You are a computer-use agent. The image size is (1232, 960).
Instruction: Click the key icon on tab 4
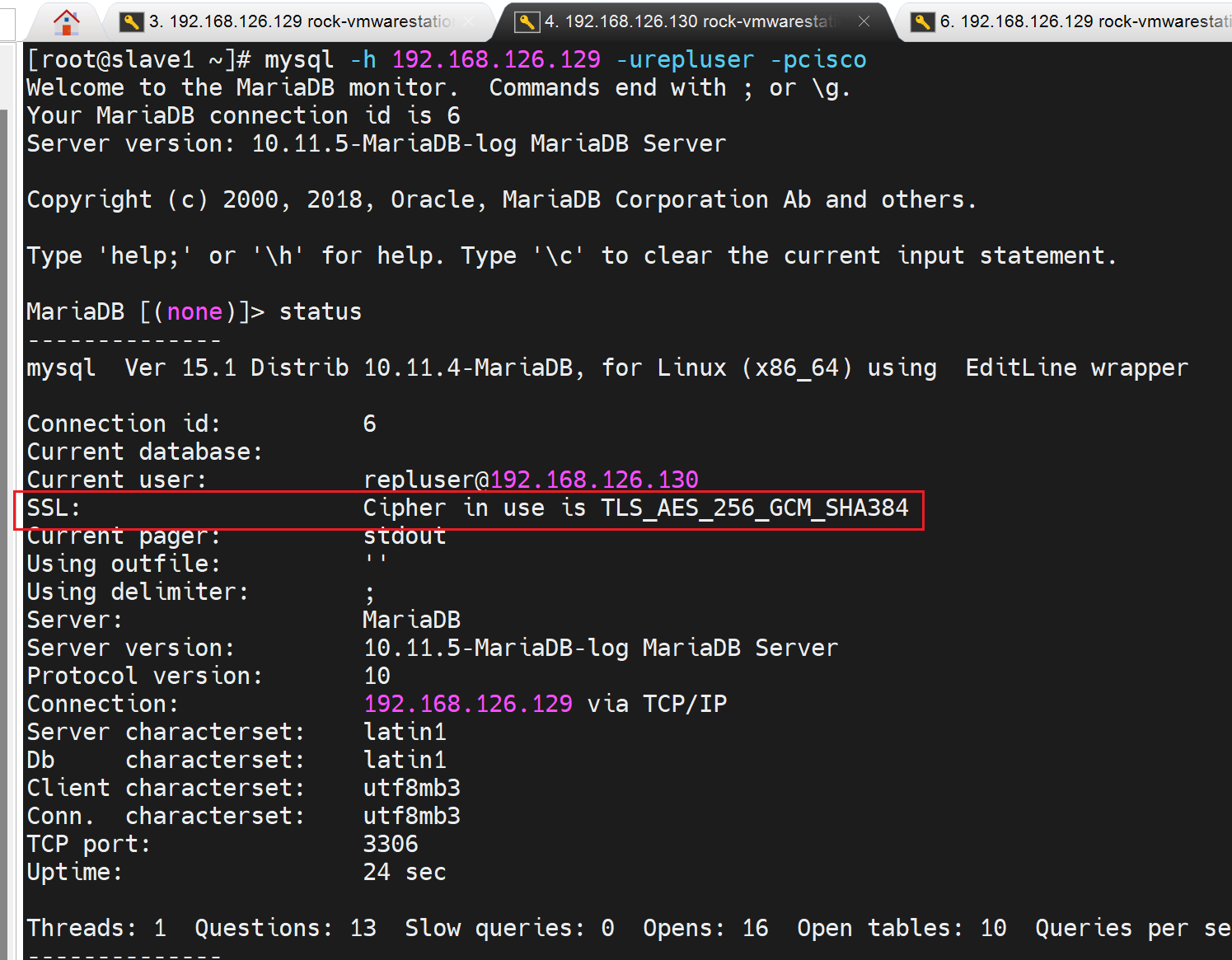[x=527, y=22]
